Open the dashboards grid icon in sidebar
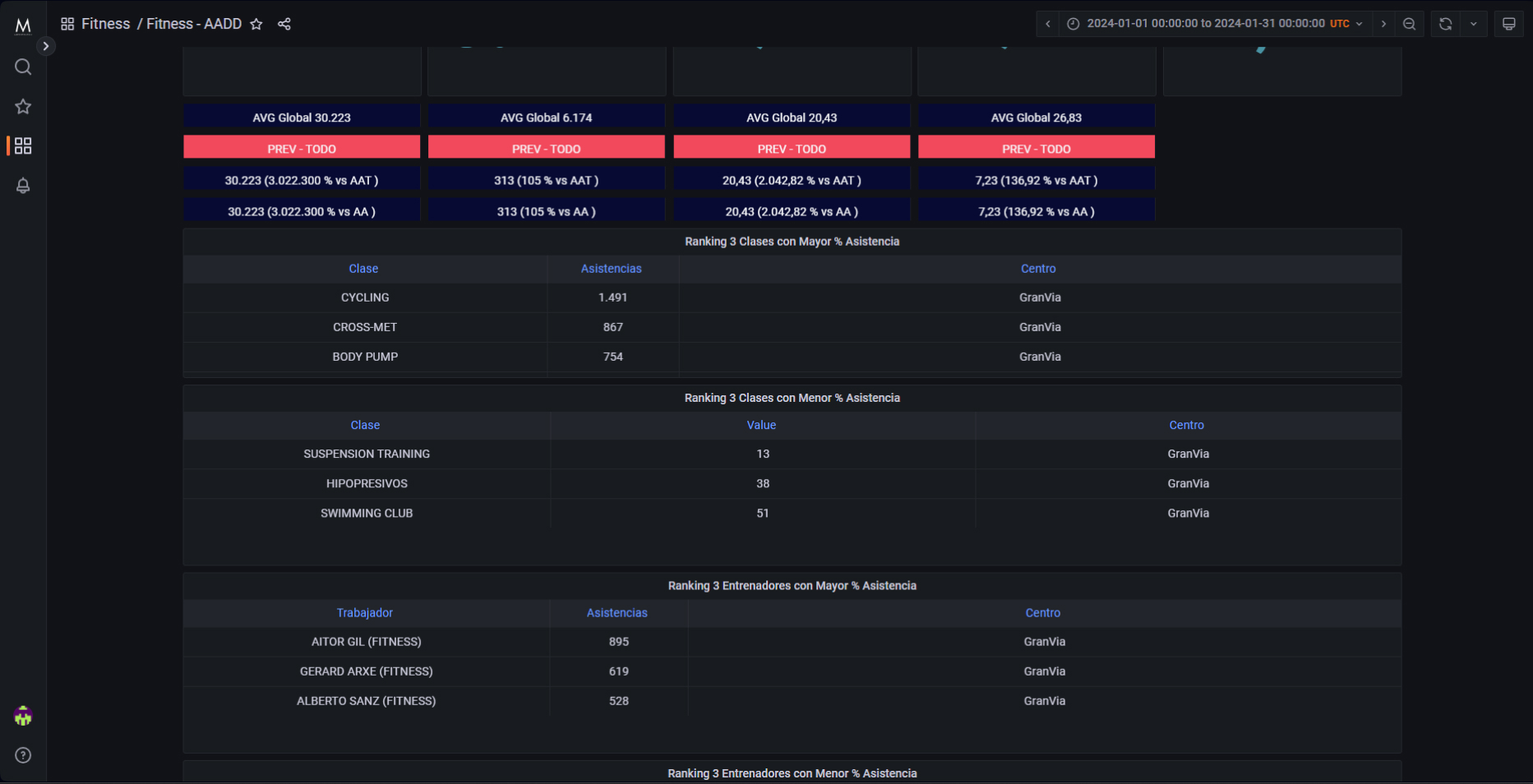Viewport: 1533px width, 784px height. coord(23,145)
